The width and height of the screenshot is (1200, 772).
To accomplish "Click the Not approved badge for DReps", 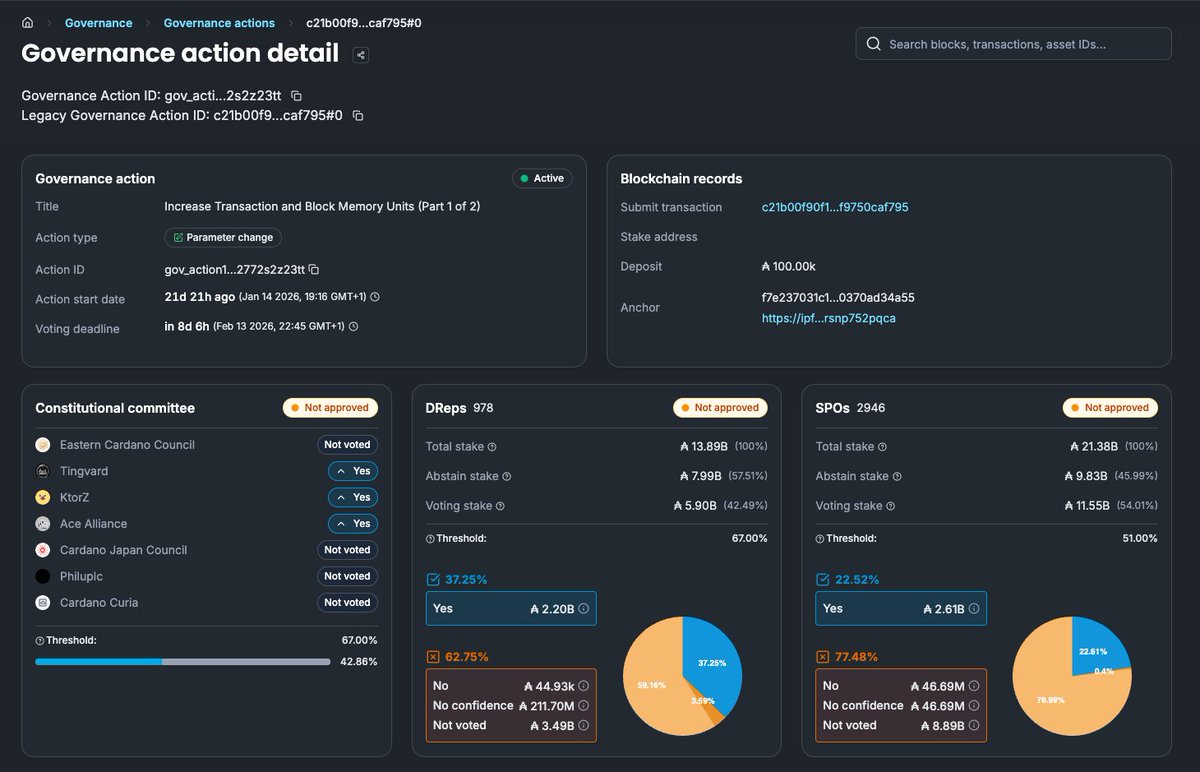I will click(720, 407).
